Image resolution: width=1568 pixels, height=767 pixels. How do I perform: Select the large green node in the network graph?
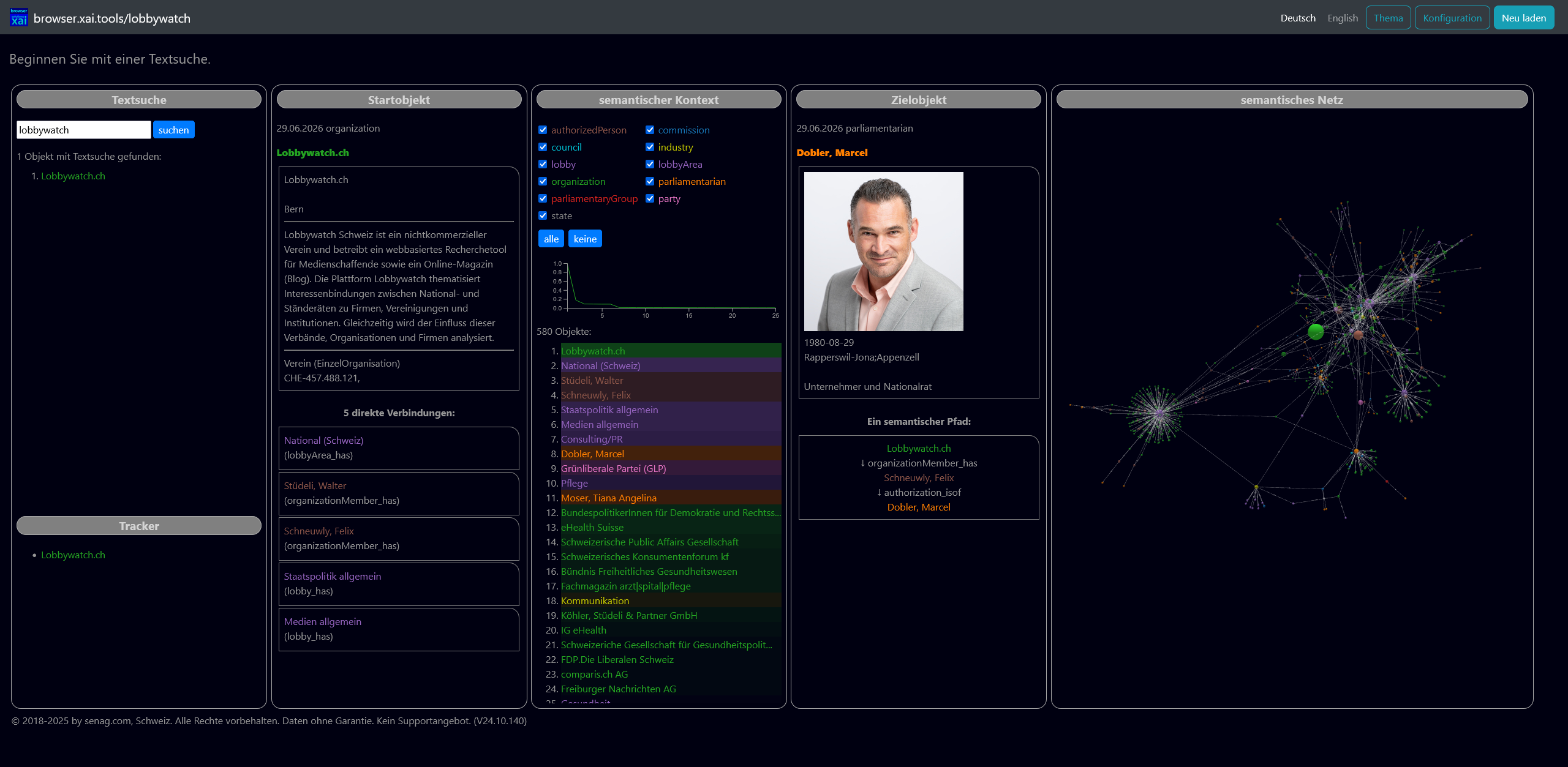point(1316,332)
